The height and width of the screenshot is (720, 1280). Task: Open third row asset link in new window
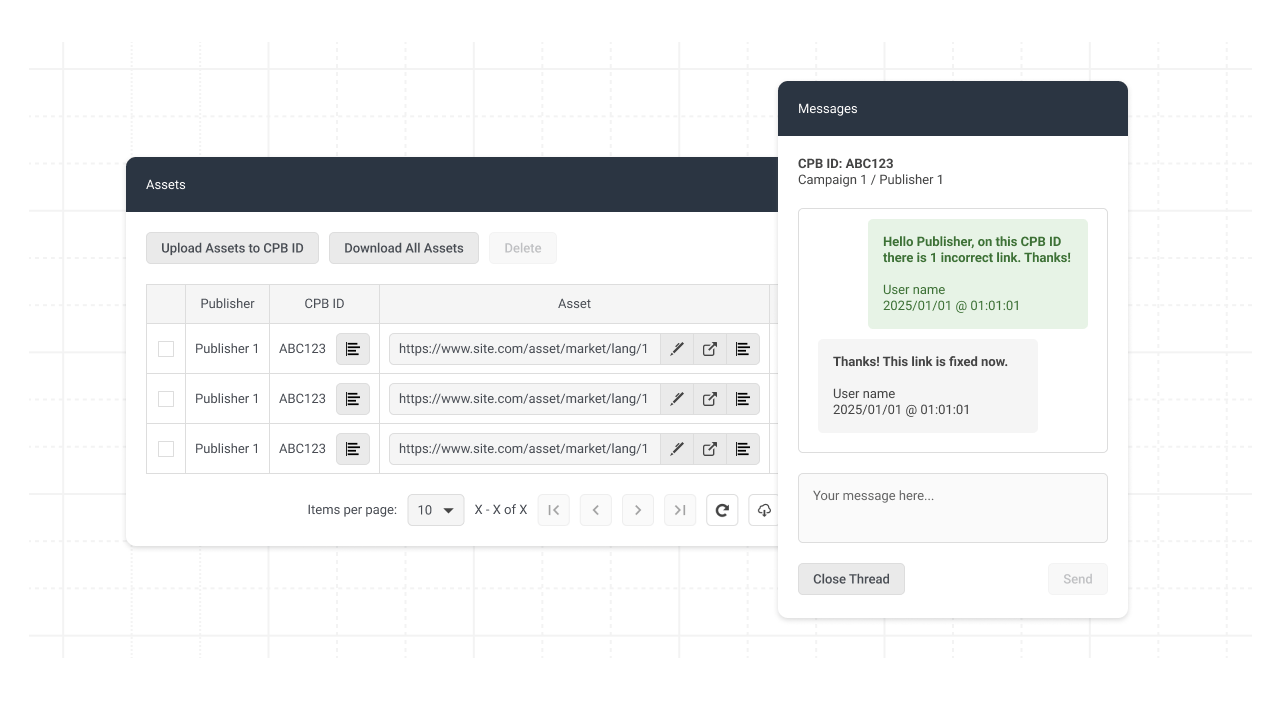tap(710, 449)
